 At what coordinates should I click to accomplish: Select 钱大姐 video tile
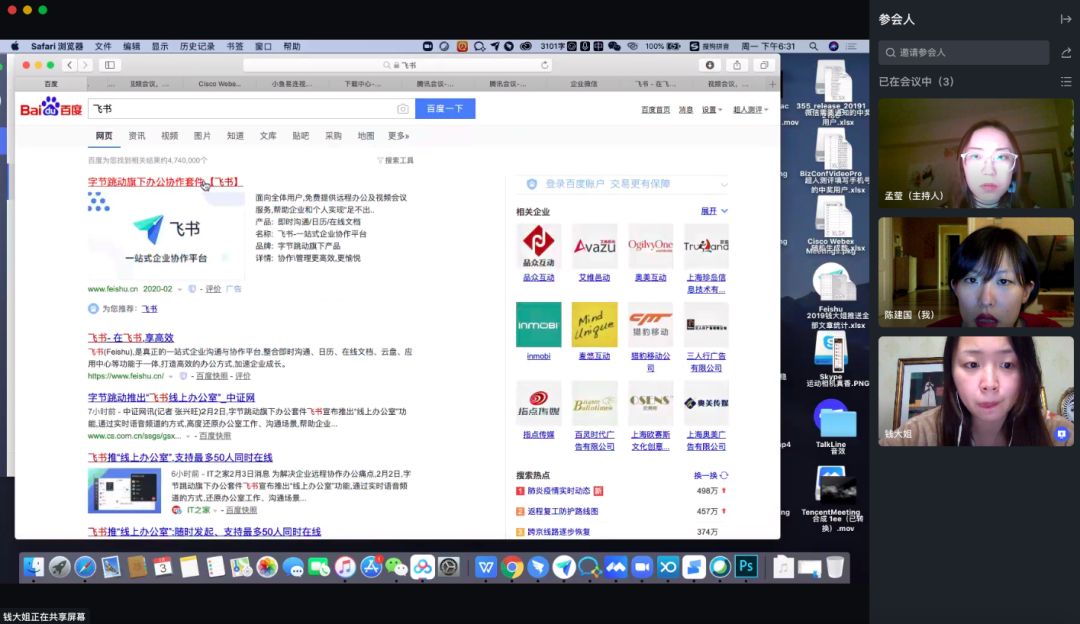975,391
